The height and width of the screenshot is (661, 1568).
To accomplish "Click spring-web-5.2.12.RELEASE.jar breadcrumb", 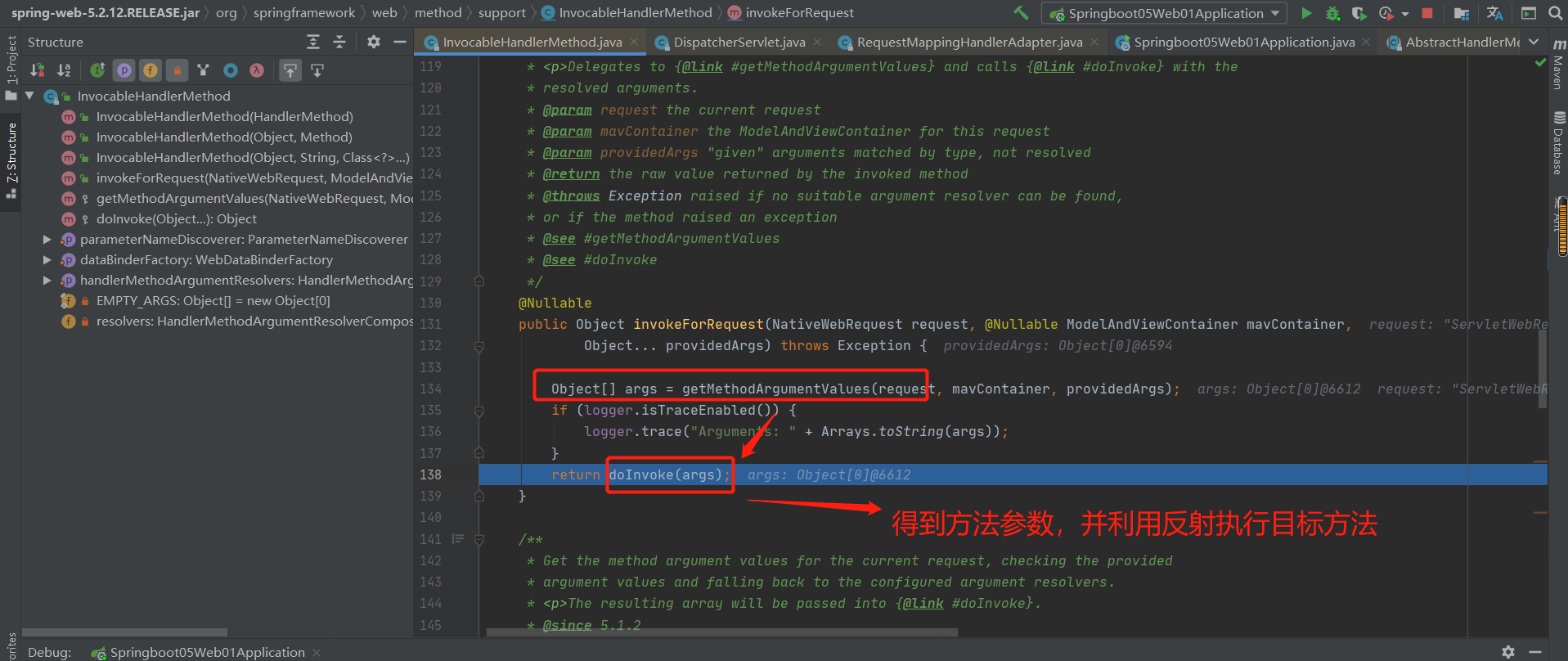I will click(x=106, y=13).
